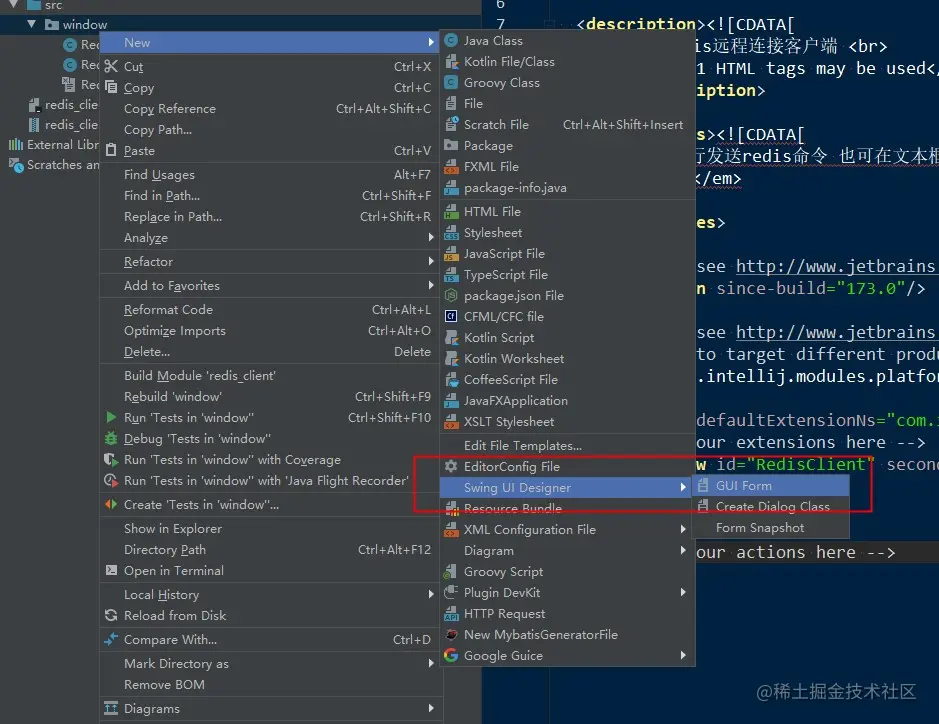Screen dimensions: 939x724
Task: Click the Kotlin Script icon
Action: [x=451, y=338]
